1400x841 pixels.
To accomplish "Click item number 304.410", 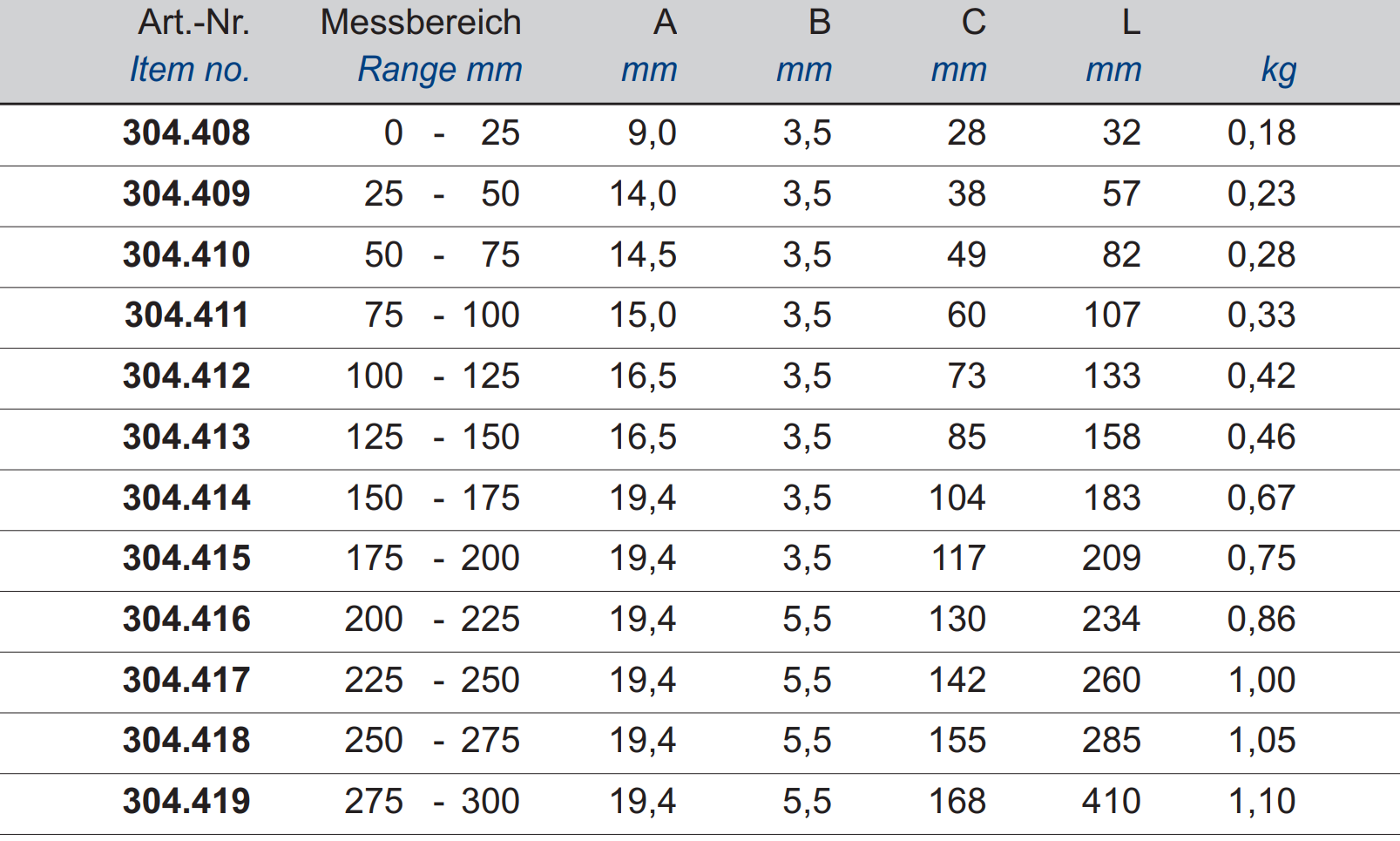I will pyautogui.click(x=186, y=255).
